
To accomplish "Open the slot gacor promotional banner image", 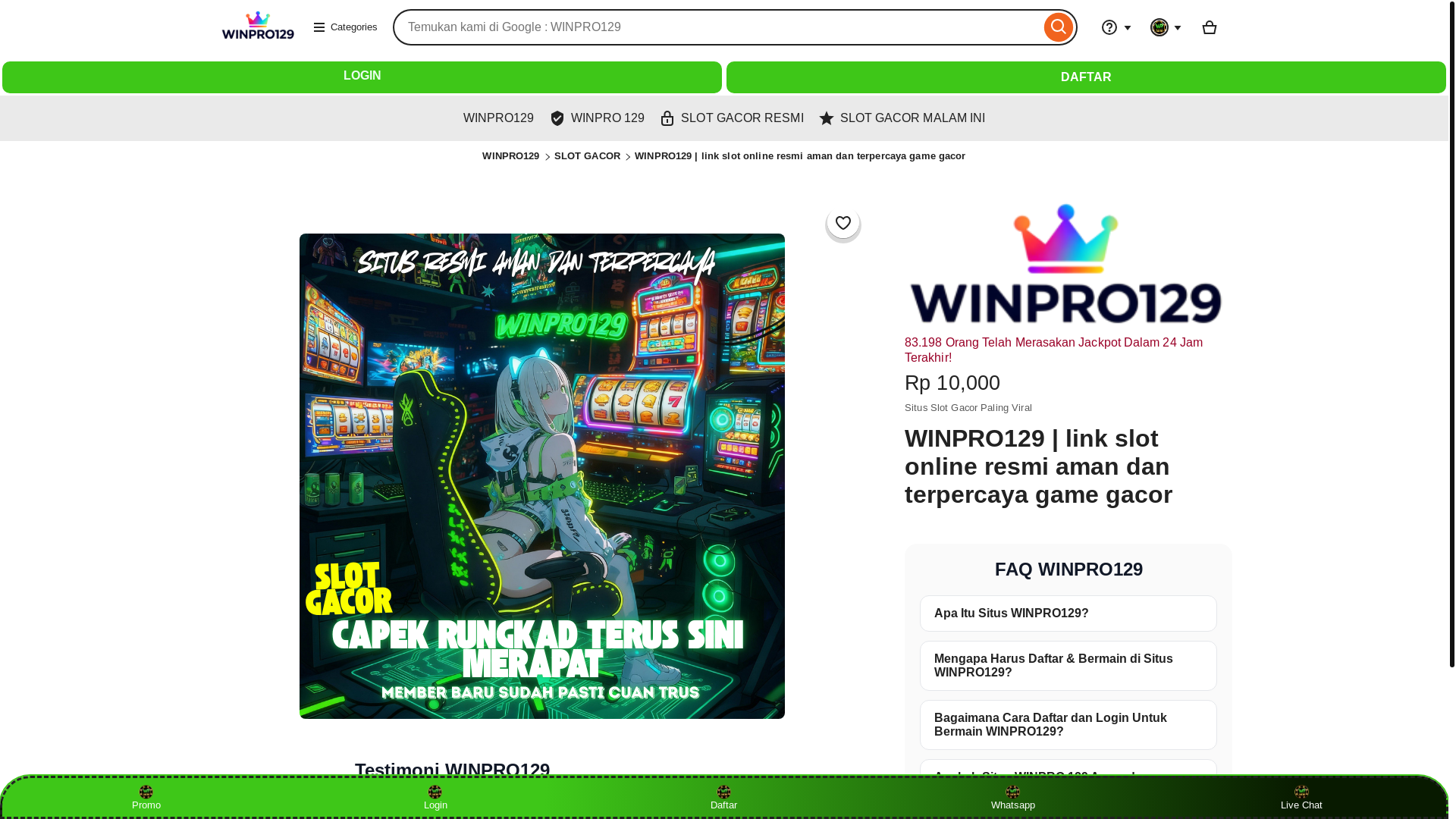I will tap(542, 476).
